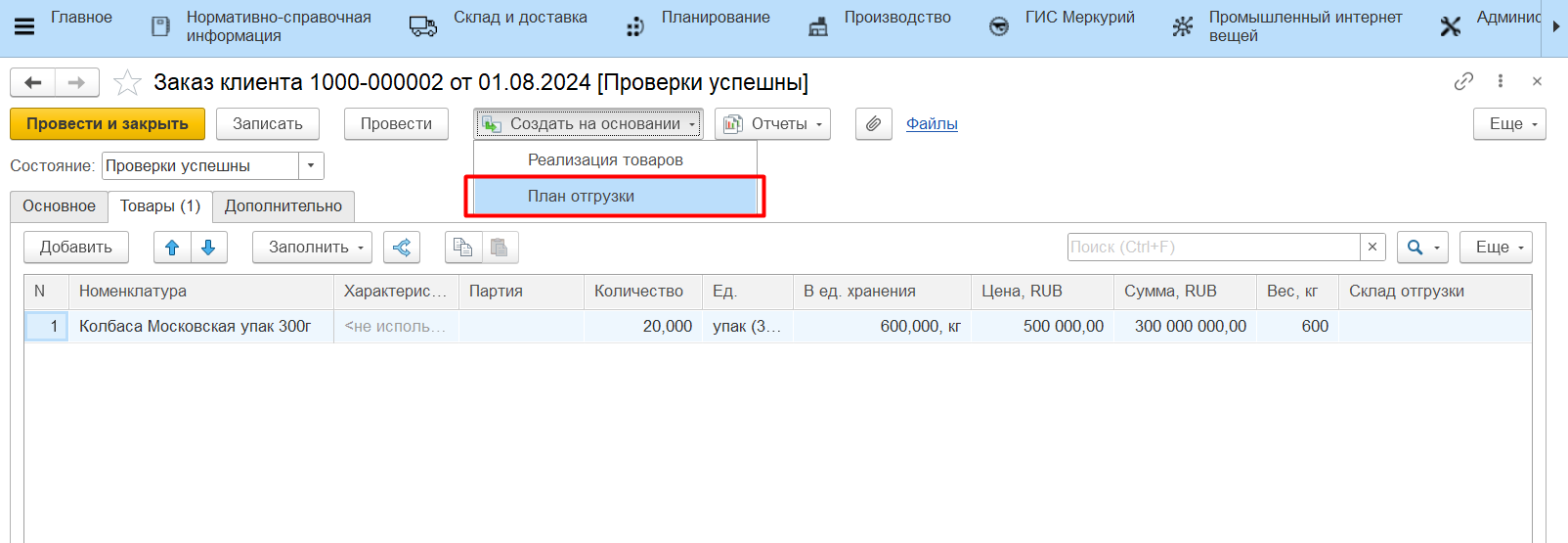Click the split row icon button
The image size is (1568, 543).
tap(402, 248)
